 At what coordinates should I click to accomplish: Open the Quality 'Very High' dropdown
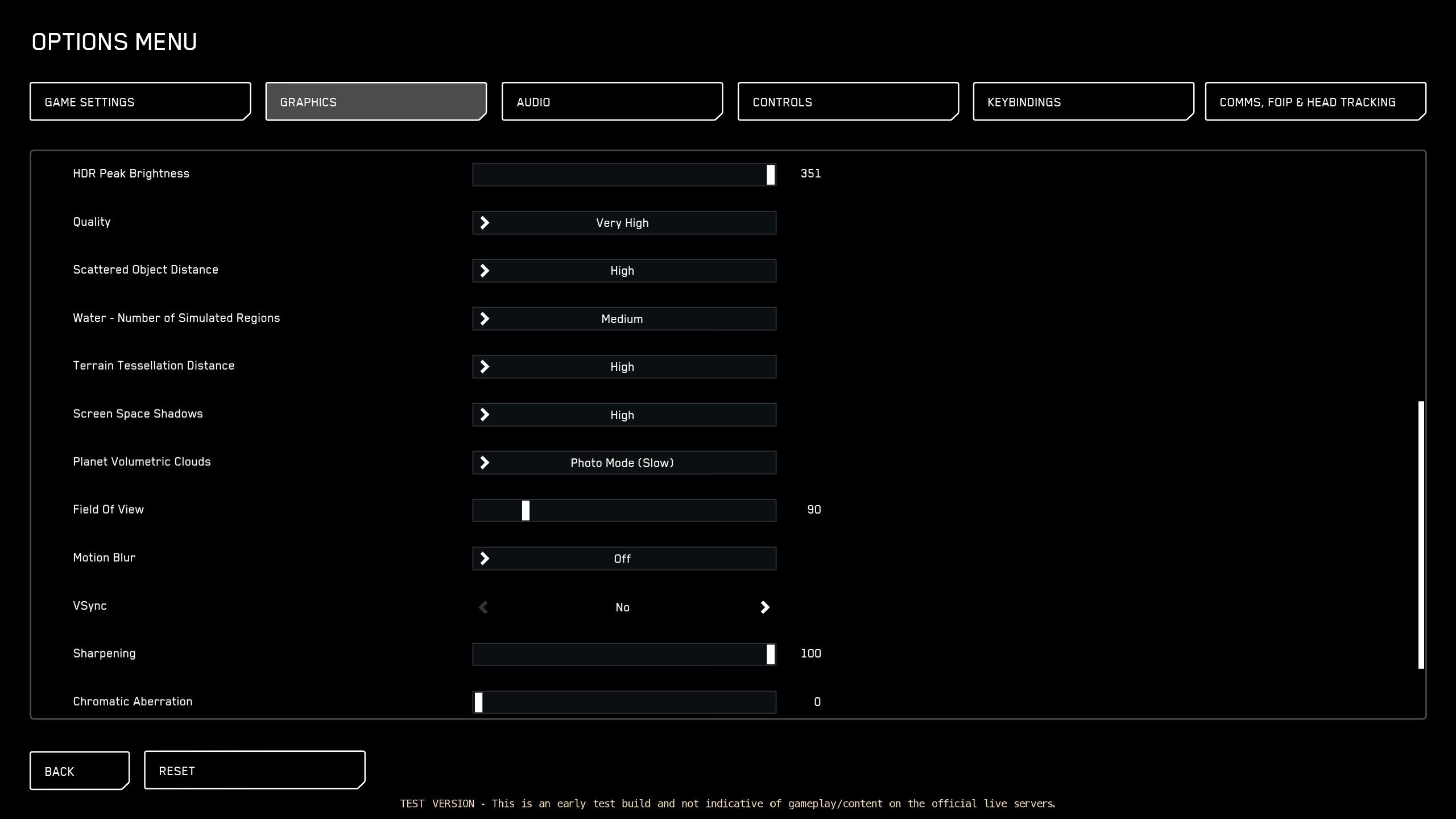coord(623,223)
